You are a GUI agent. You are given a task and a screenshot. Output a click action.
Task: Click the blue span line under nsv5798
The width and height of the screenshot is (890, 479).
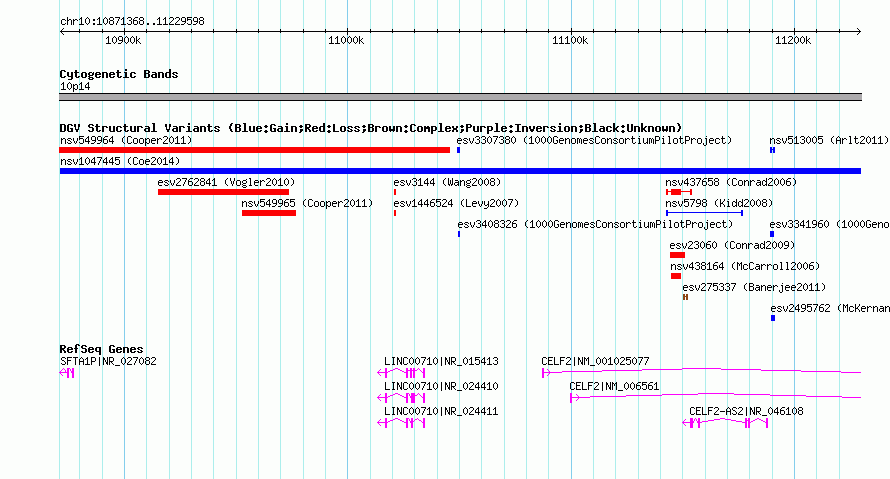click(704, 213)
